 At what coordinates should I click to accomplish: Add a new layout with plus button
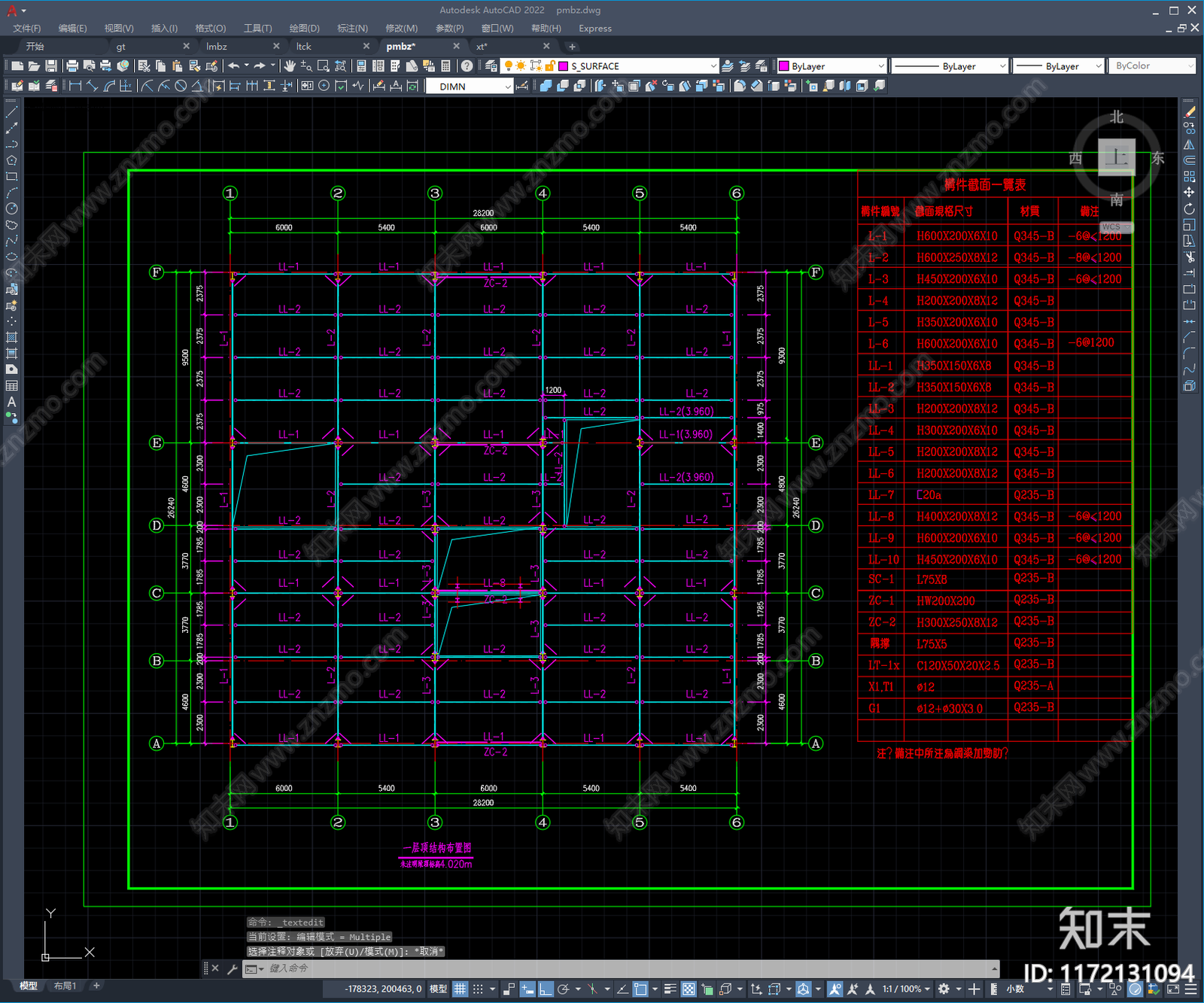pos(96,986)
